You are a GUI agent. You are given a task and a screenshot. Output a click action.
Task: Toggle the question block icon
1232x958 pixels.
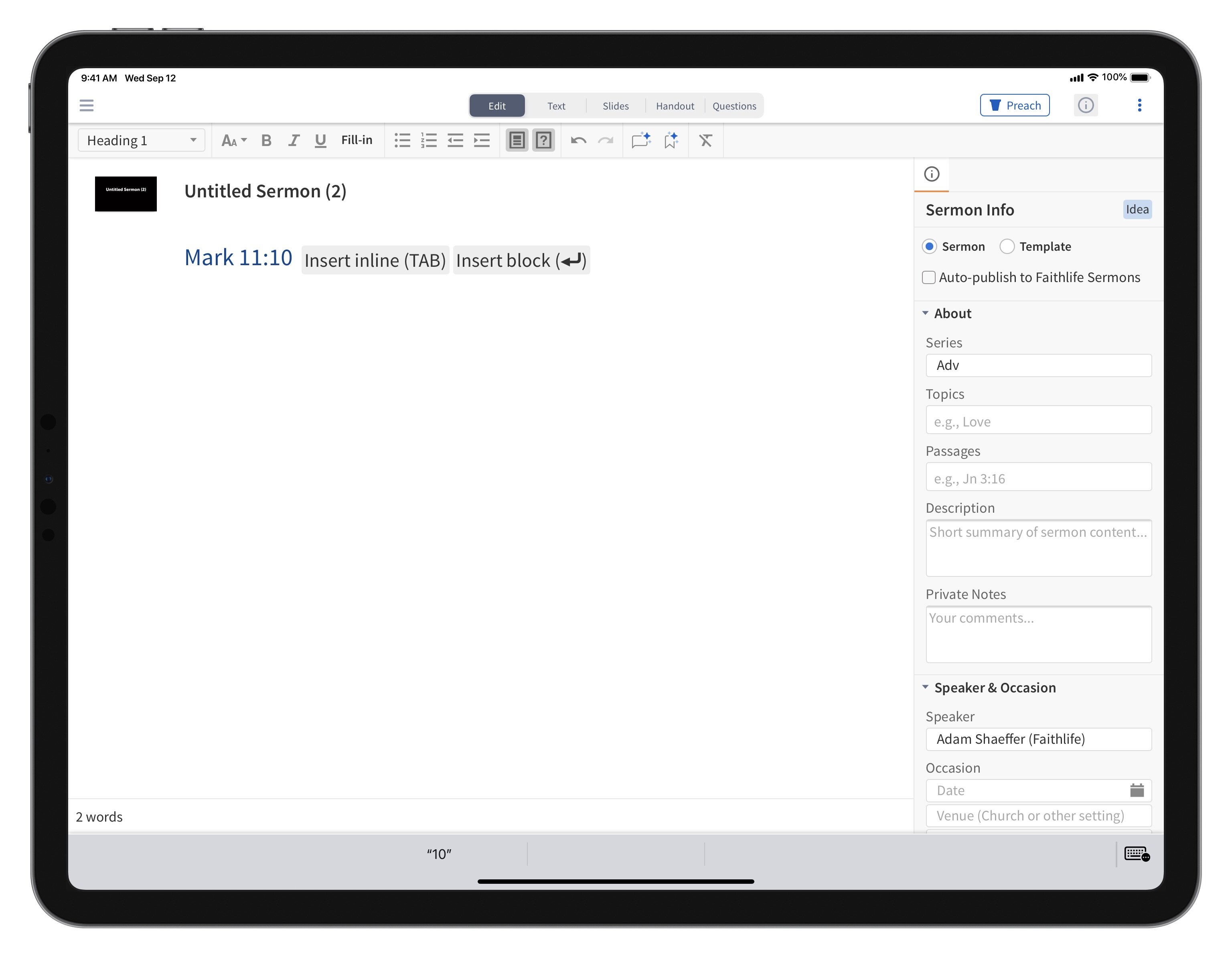click(x=543, y=140)
